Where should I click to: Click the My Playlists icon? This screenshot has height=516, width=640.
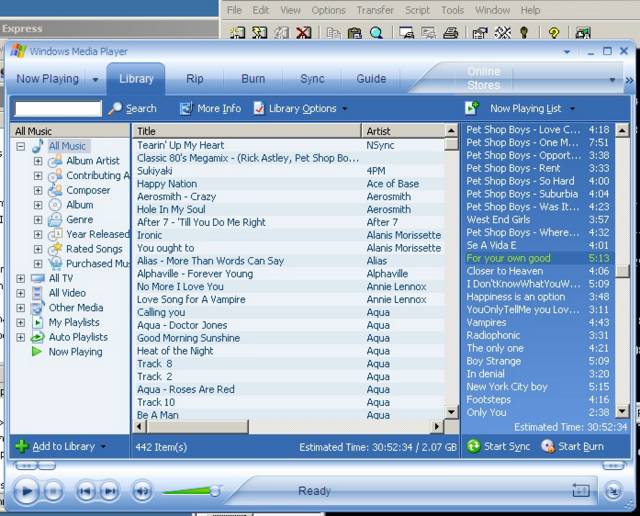point(37,322)
